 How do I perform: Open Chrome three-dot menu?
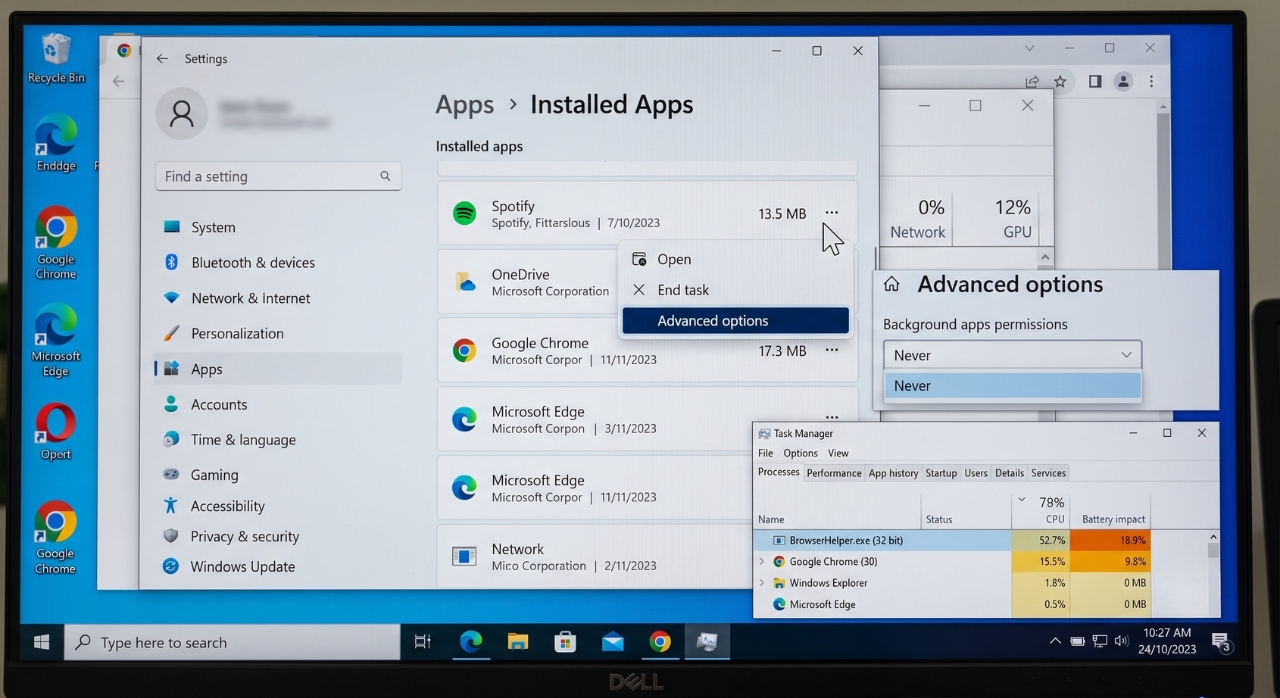pyautogui.click(x=1152, y=81)
